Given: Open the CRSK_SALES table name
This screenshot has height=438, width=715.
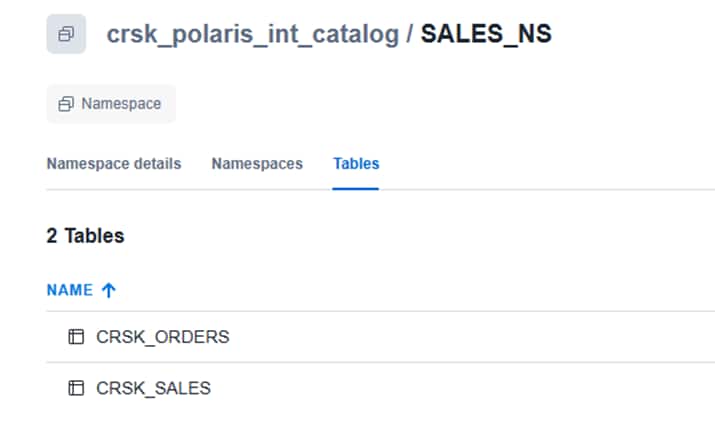Looking at the screenshot, I should point(154,388).
